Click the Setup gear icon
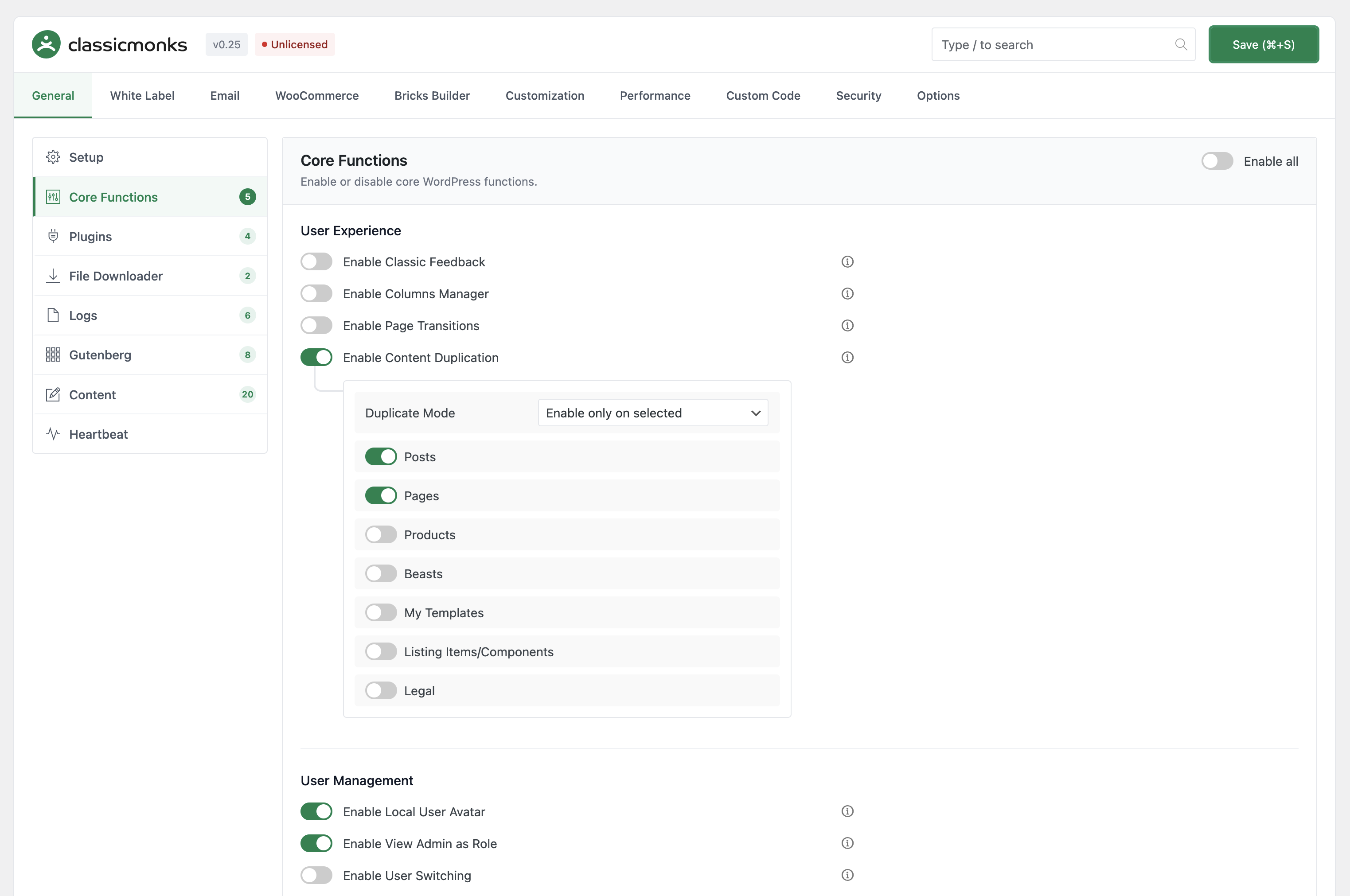The image size is (1350, 896). click(x=53, y=157)
